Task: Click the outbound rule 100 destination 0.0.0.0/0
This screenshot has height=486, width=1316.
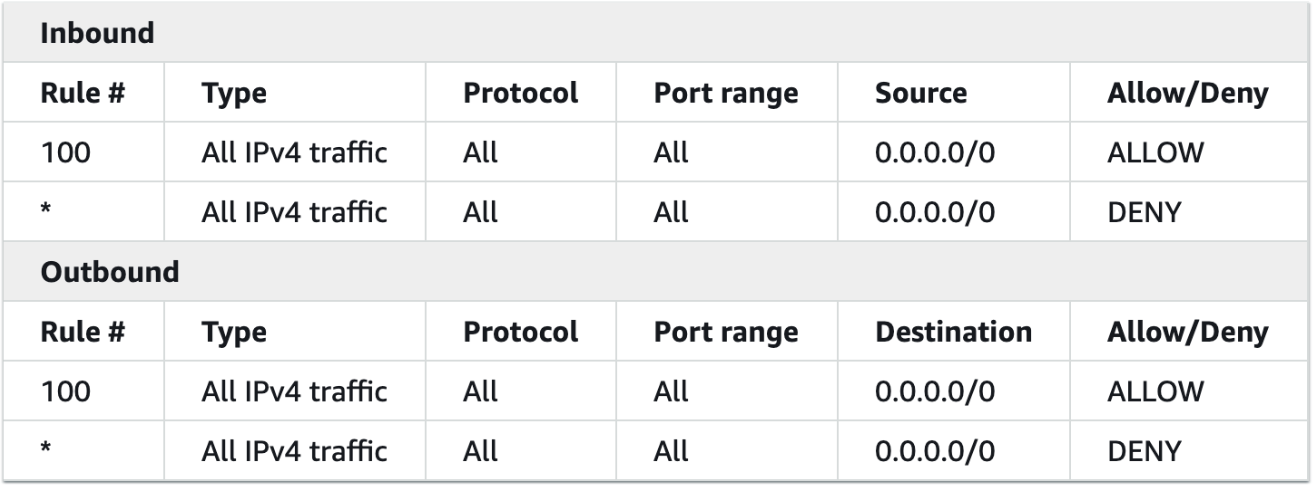Action: tap(934, 391)
